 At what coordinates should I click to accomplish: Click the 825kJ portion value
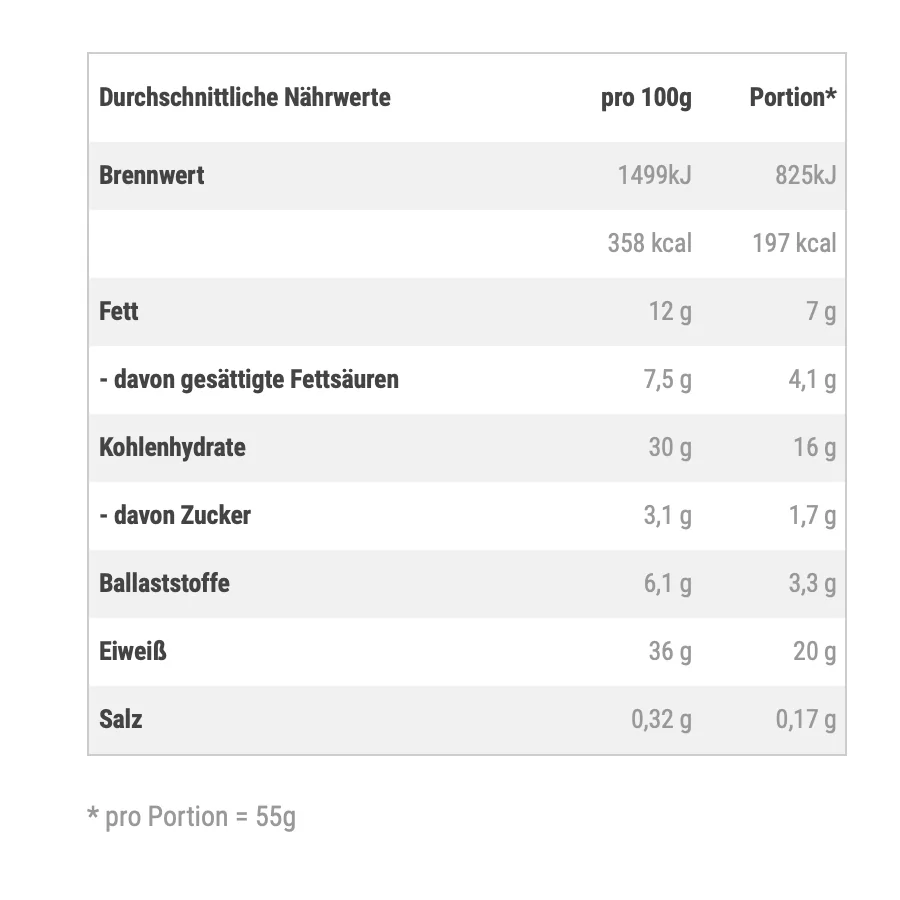coord(805,176)
